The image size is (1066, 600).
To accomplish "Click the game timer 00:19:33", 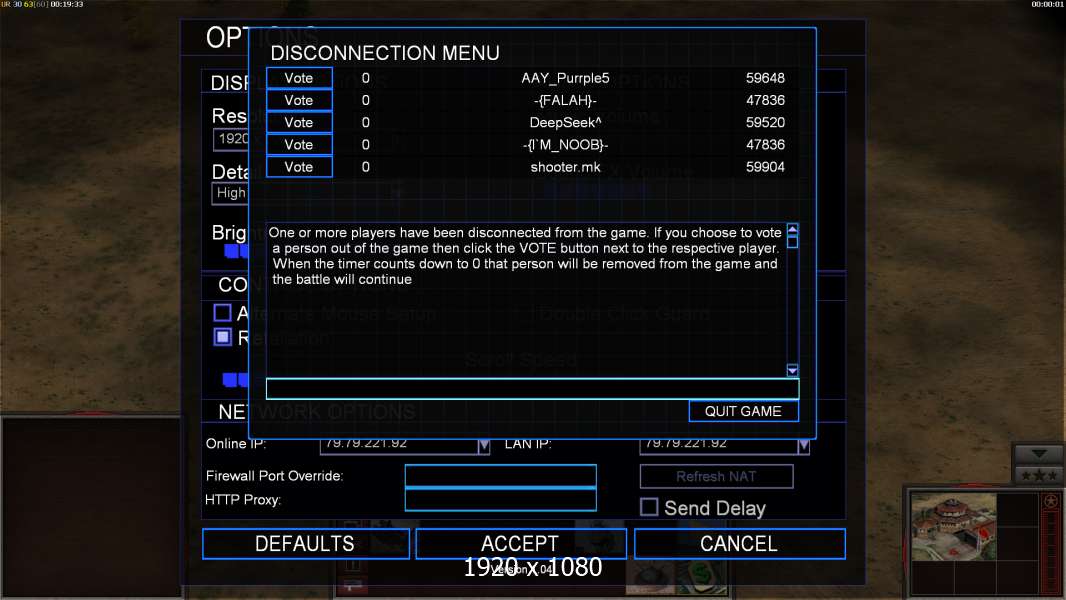I will coord(67,4).
